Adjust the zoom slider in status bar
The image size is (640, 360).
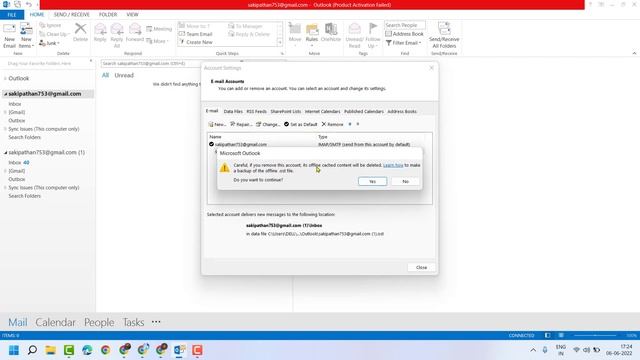[595, 336]
